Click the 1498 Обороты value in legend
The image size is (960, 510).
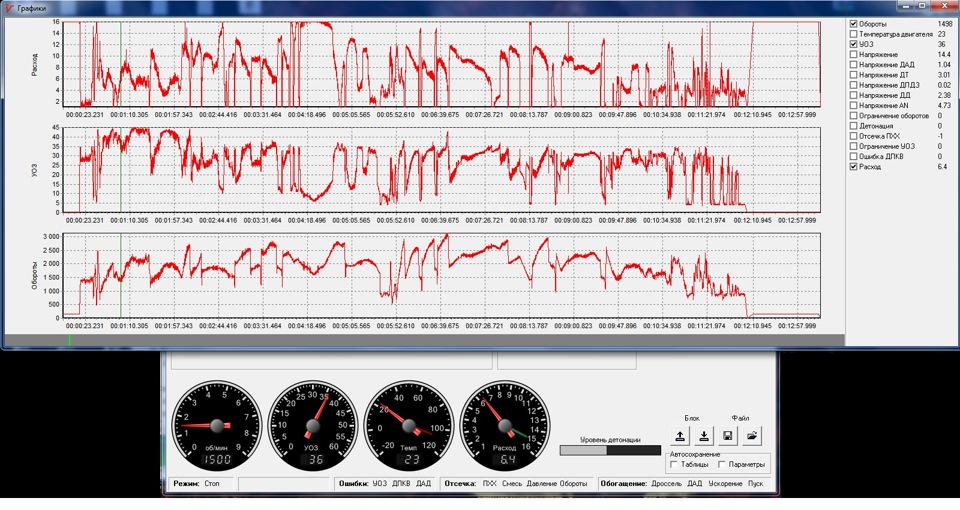pyautogui.click(x=945, y=24)
